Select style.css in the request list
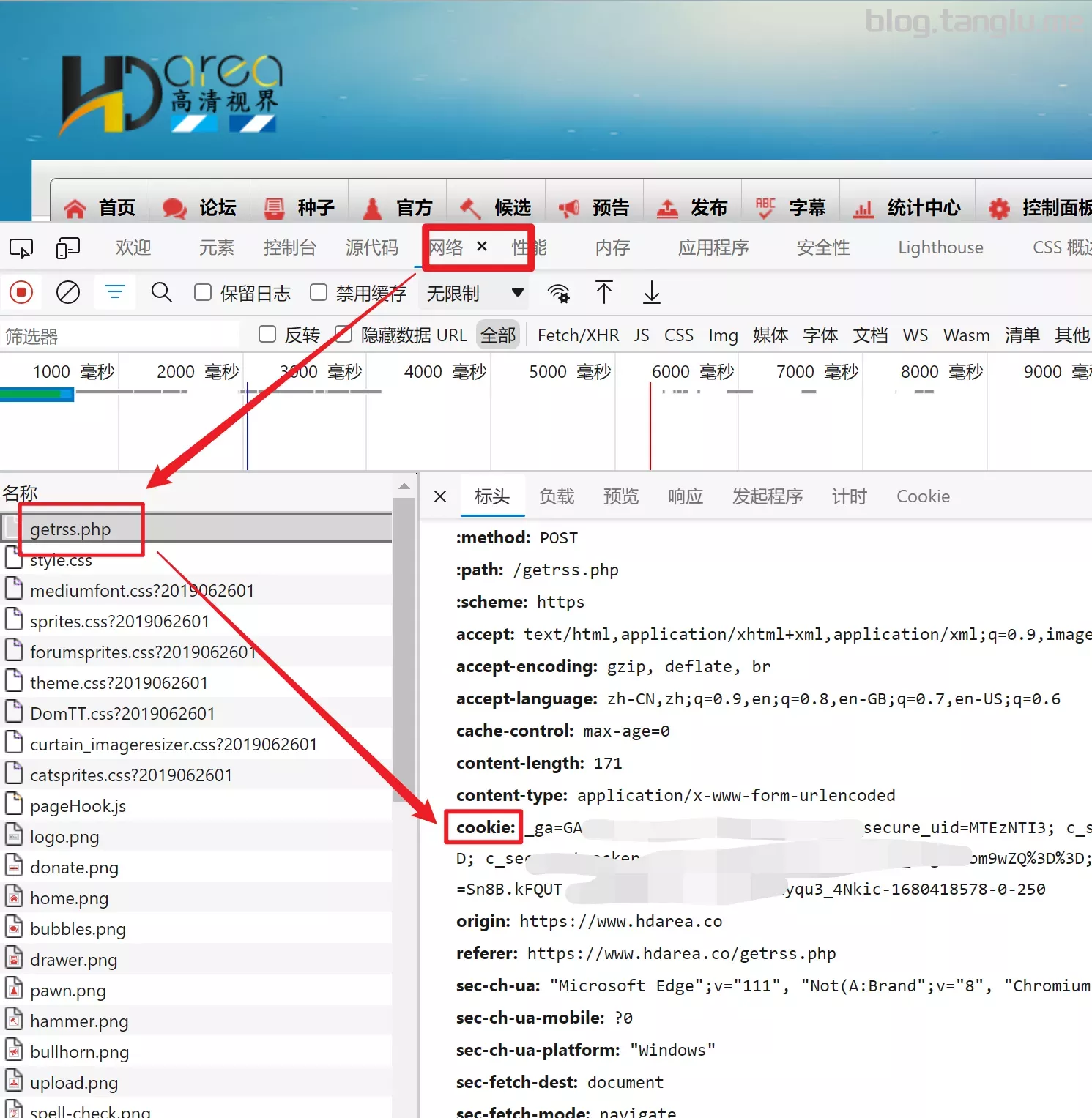 click(x=61, y=561)
